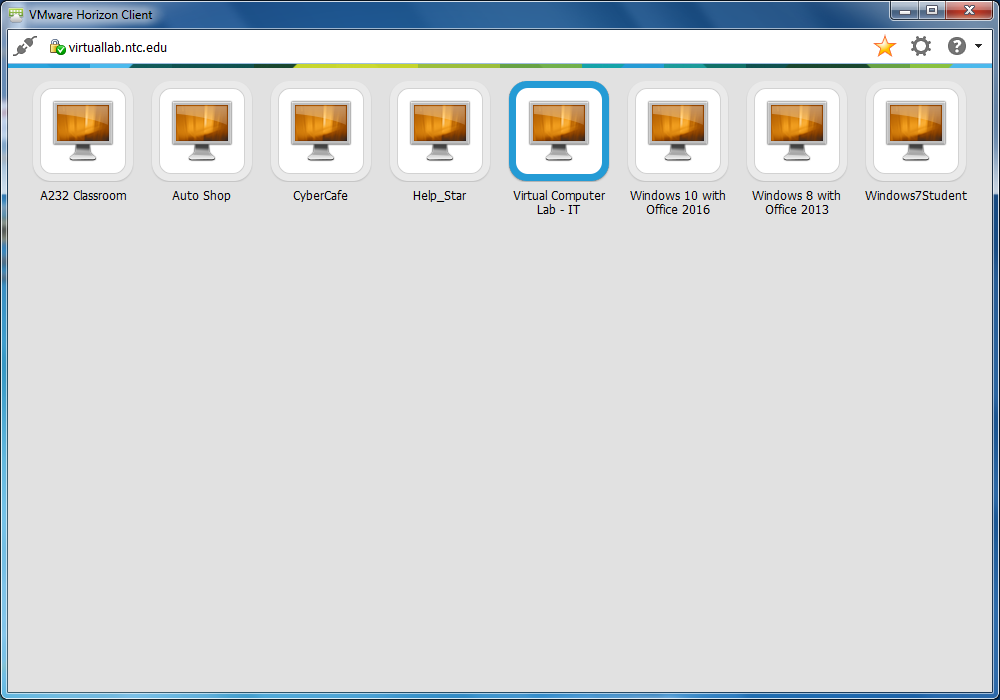Select the A232 Classroom desktop icon

pos(83,131)
